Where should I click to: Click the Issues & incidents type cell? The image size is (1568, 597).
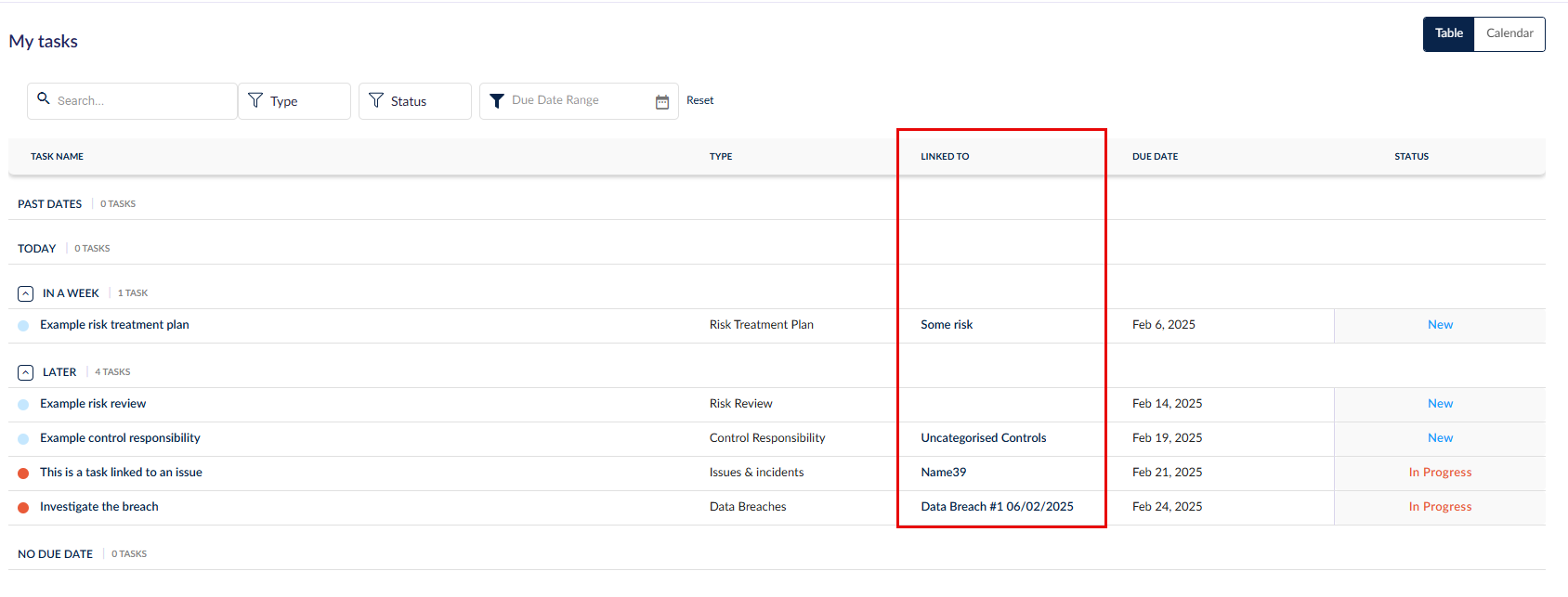coord(757,473)
